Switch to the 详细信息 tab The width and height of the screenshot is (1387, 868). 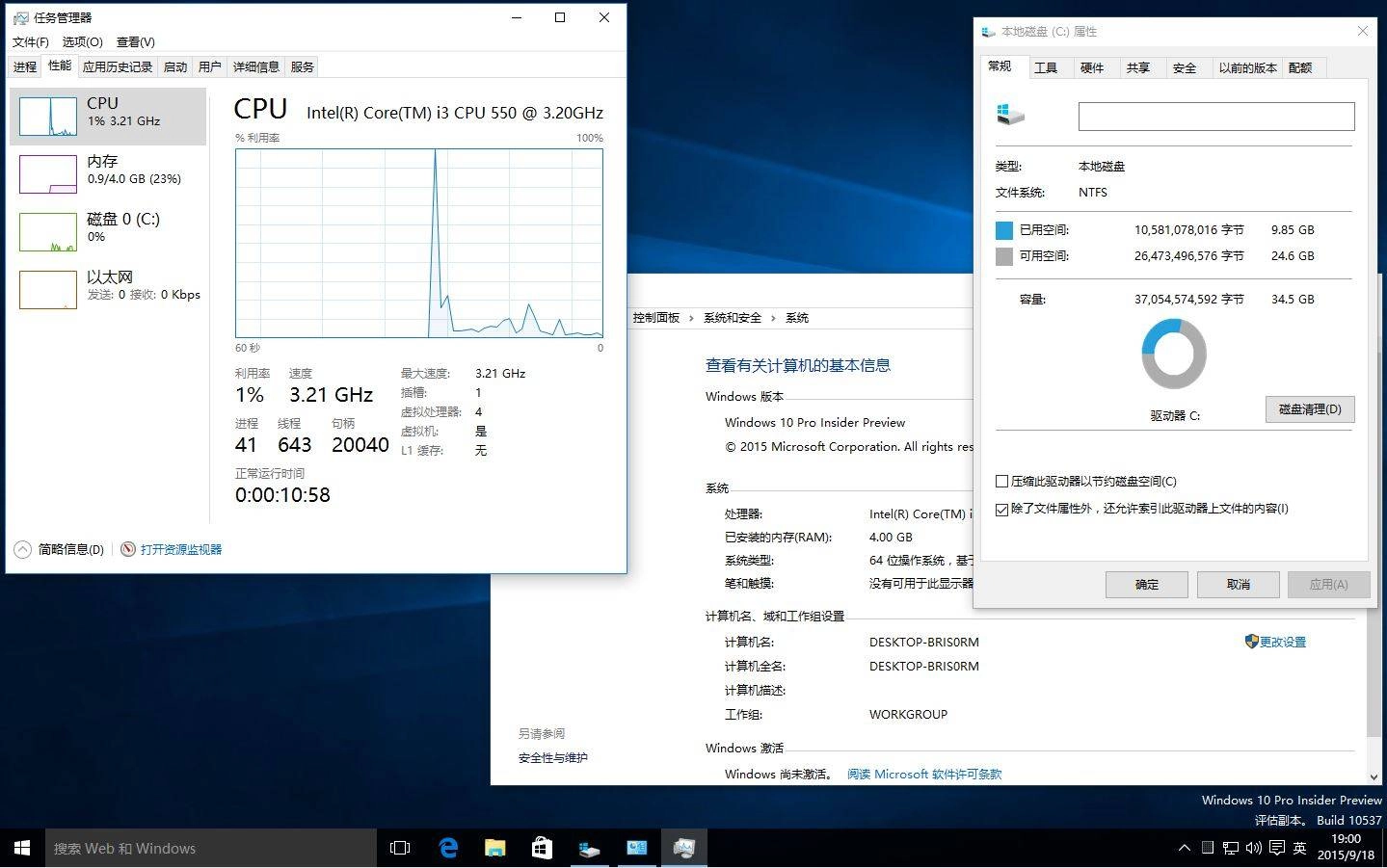tap(256, 66)
